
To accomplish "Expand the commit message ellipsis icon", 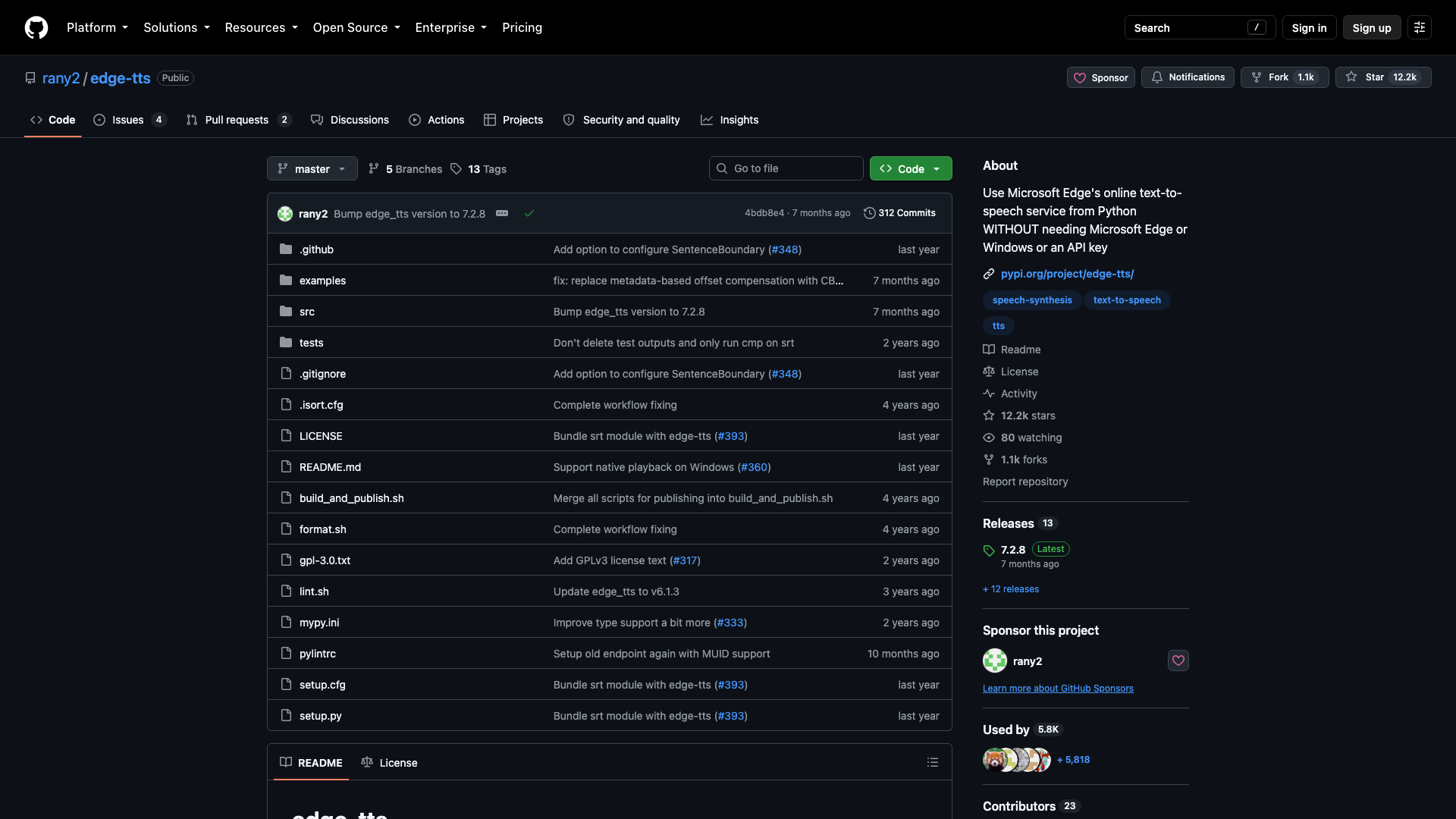I will pos(502,213).
